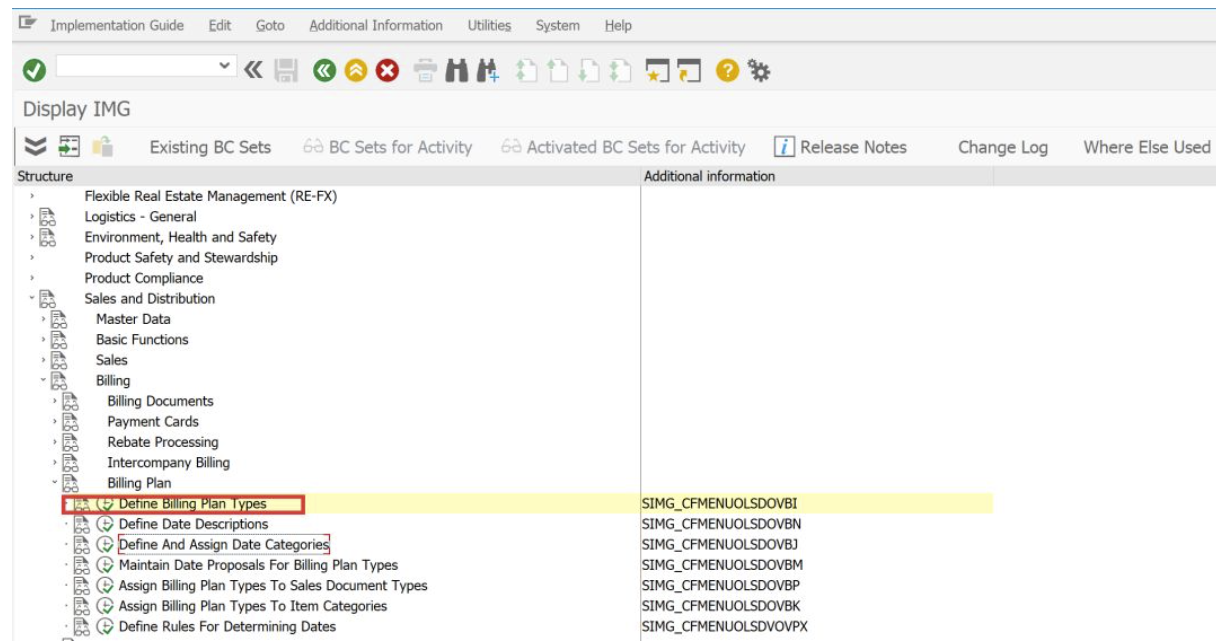This screenshot has height=643, width=1216.
Task: Click the red Cancel icon
Action: [x=387, y=71]
